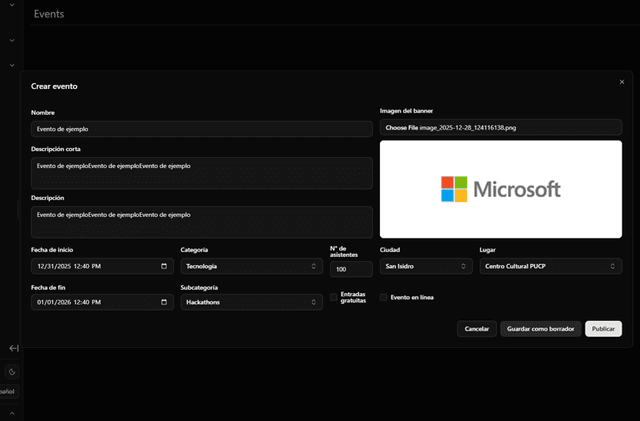Image resolution: width=640 pixels, height=421 pixels.
Task: Toggle dark mode moon icon
Action: (12, 372)
